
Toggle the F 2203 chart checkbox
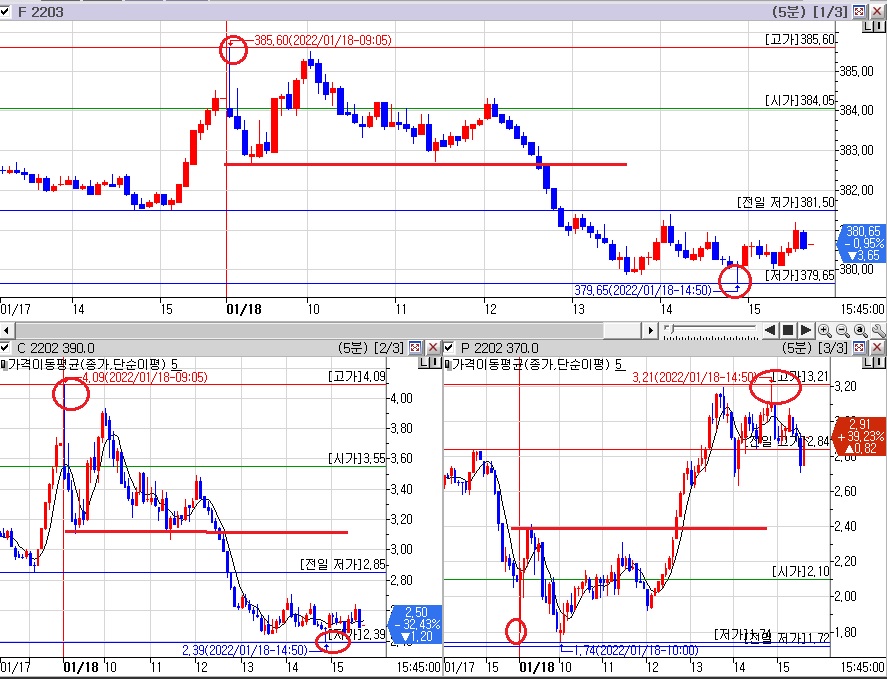click(x=5, y=11)
